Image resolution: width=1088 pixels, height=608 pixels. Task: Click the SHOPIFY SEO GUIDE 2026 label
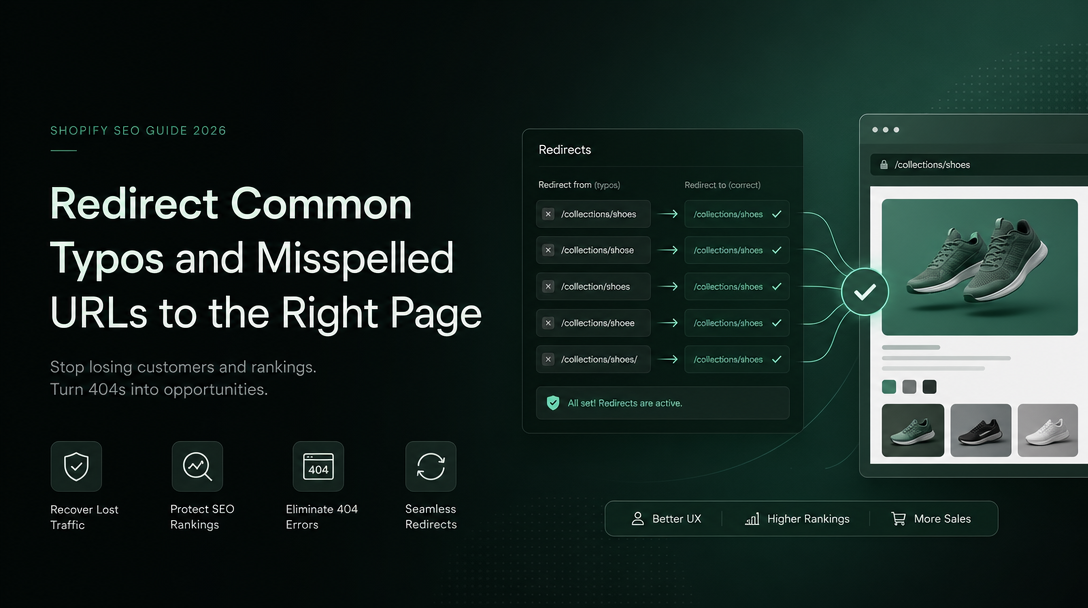click(x=138, y=130)
